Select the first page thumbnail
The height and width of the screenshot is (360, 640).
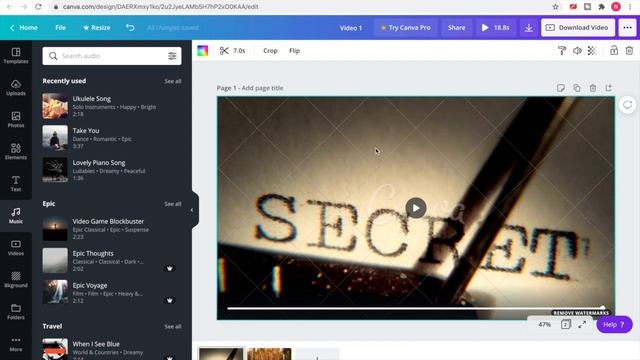(221, 354)
